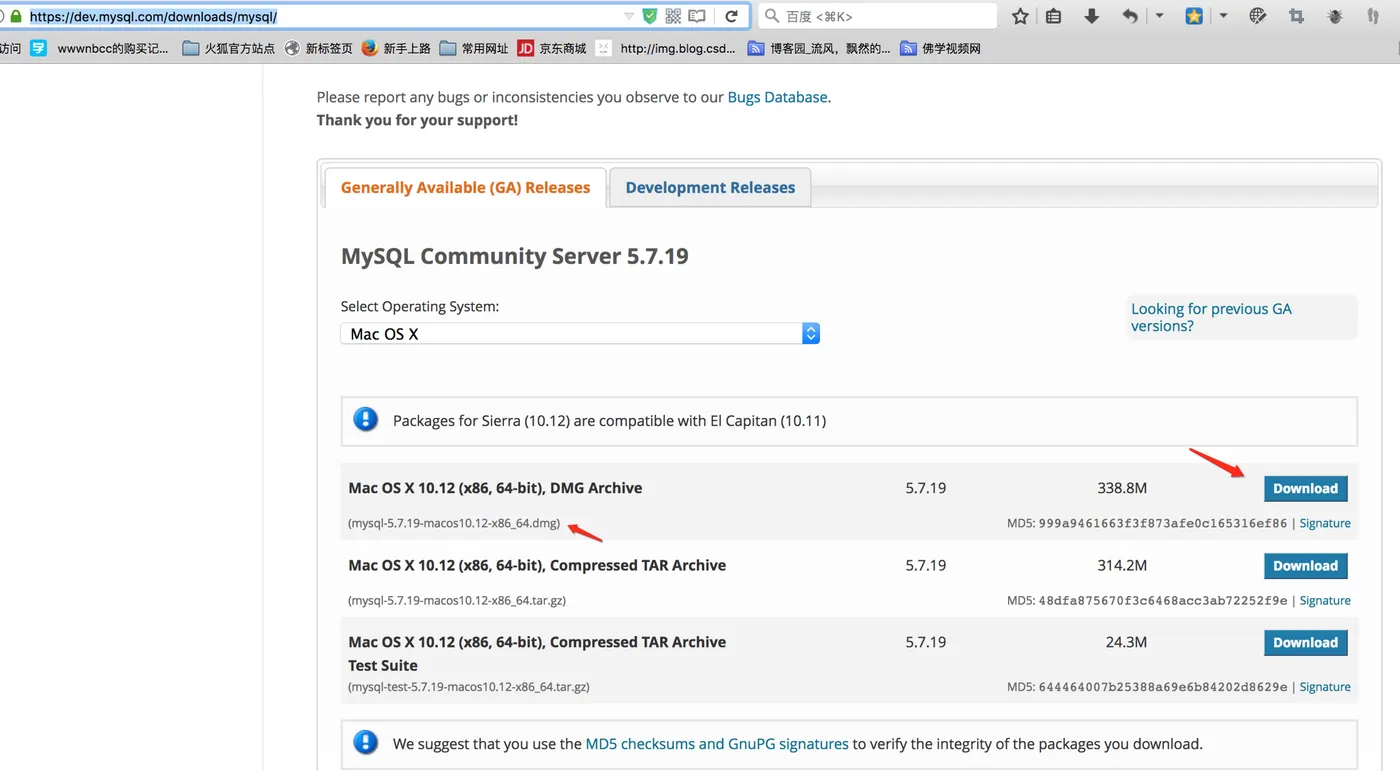This screenshot has height=771, width=1400.
Task: Open Looking for previous GA versions link
Action: pos(1211,317)
